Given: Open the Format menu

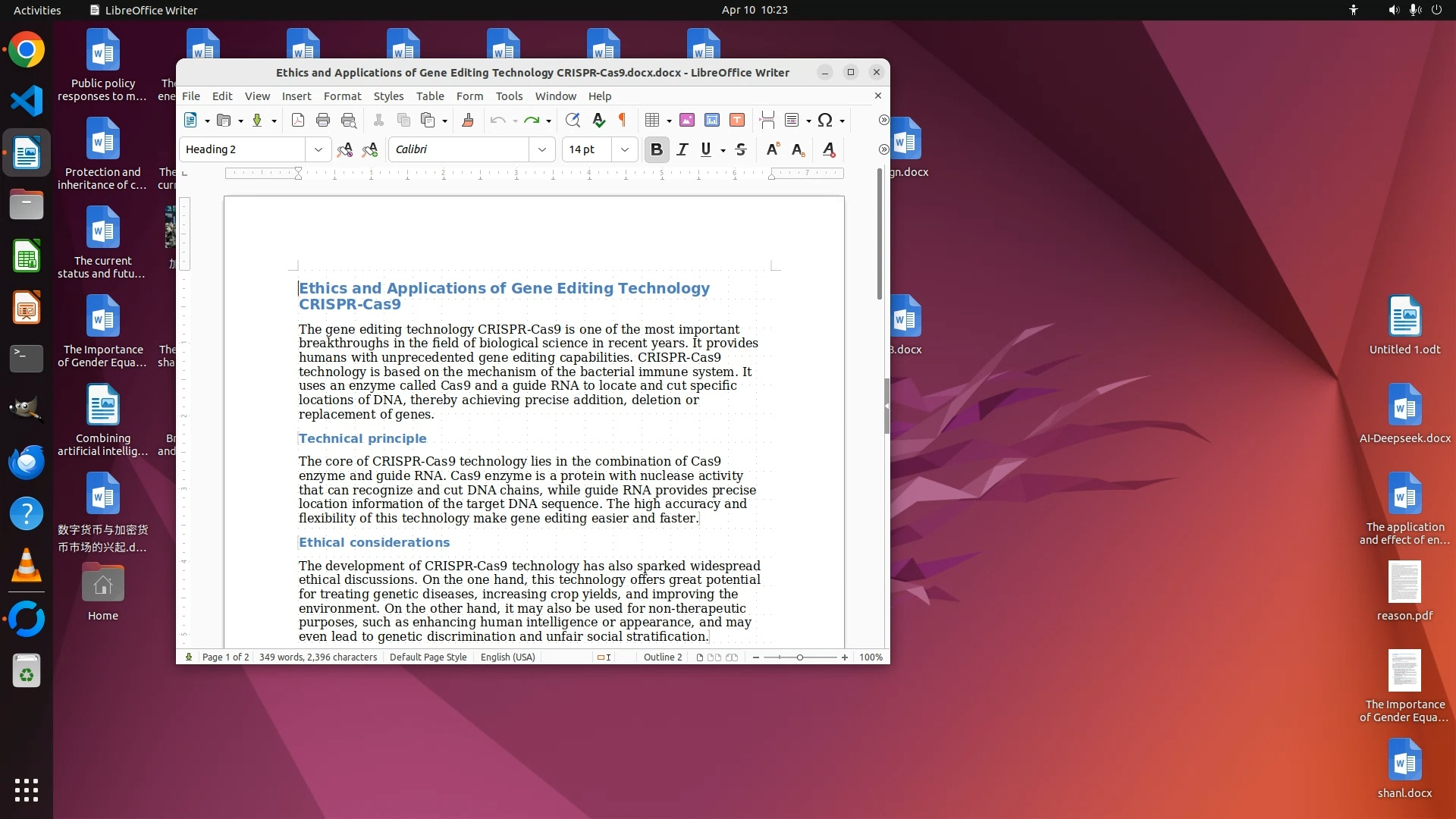Looking at the screenshot, I should [x=342, y=96].
